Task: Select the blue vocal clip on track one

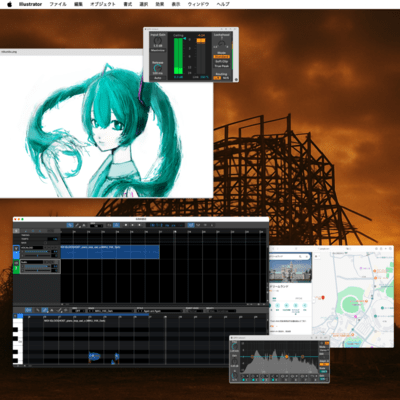Action: 110,252
